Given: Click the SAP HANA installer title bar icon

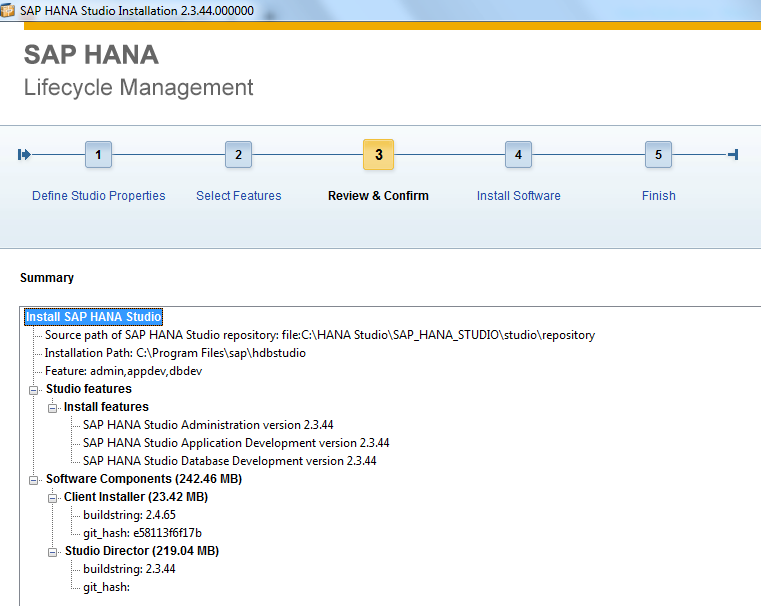Looking at the screenshot, I should pyautogui.click(x=7, y=10).
